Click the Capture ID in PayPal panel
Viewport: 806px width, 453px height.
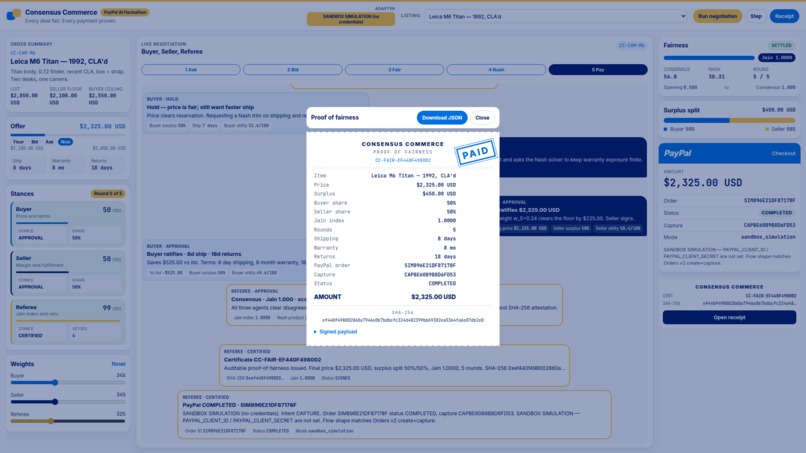(x=769, y=225)
